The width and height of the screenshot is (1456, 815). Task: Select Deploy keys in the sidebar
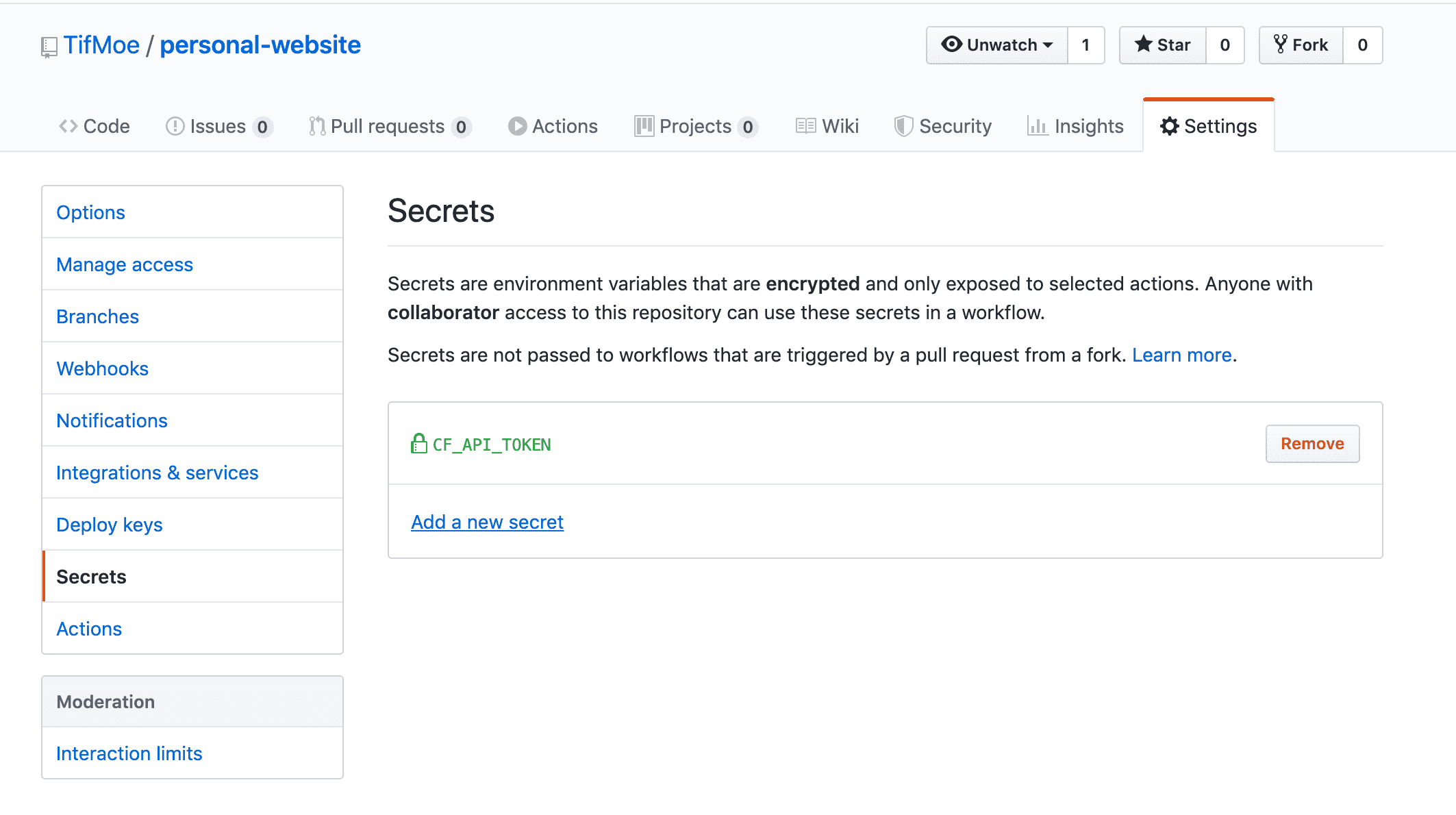click(110, 525)
